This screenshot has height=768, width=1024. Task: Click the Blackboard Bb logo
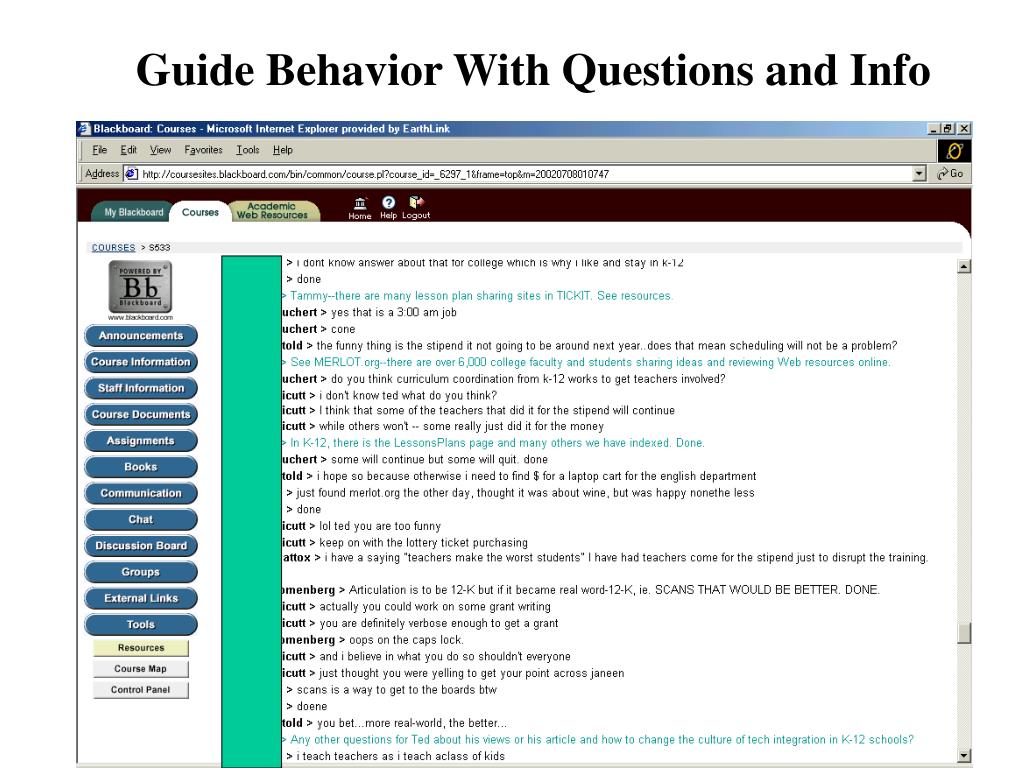[x=140, y=287]
